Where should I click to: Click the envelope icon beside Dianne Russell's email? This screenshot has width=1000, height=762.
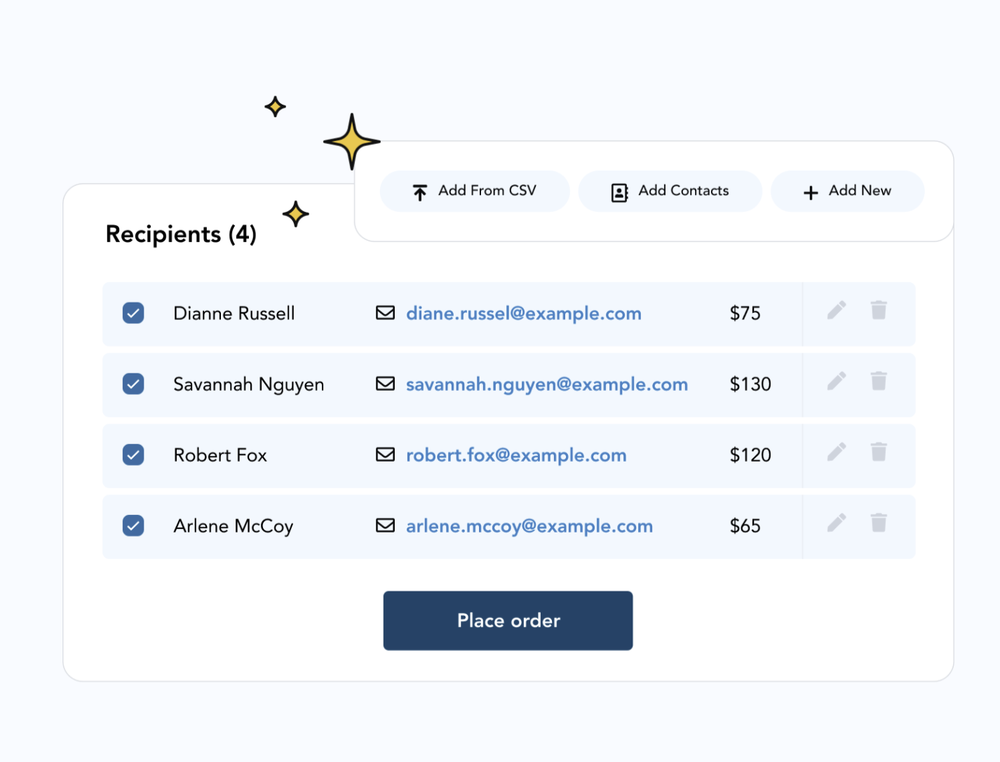tap(386, 313)
